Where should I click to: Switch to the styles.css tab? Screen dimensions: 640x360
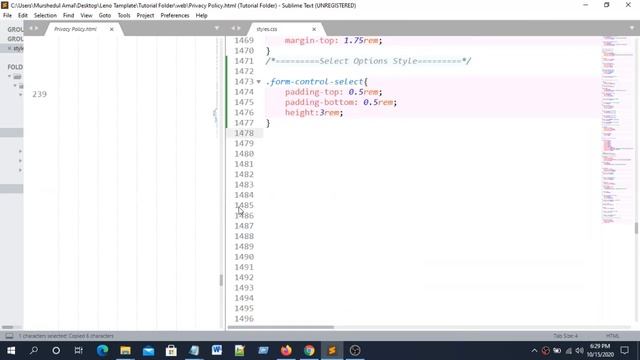pos(267,29)
